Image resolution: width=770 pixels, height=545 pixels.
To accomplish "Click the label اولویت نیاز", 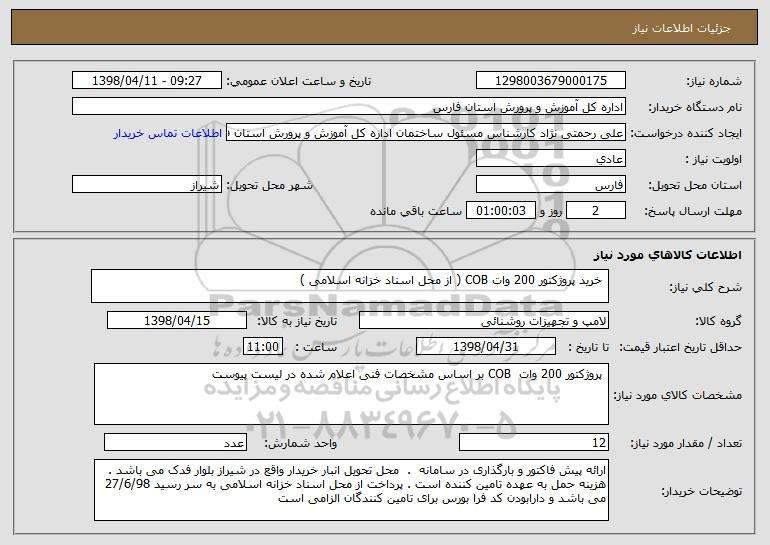I will click(714, 160).
